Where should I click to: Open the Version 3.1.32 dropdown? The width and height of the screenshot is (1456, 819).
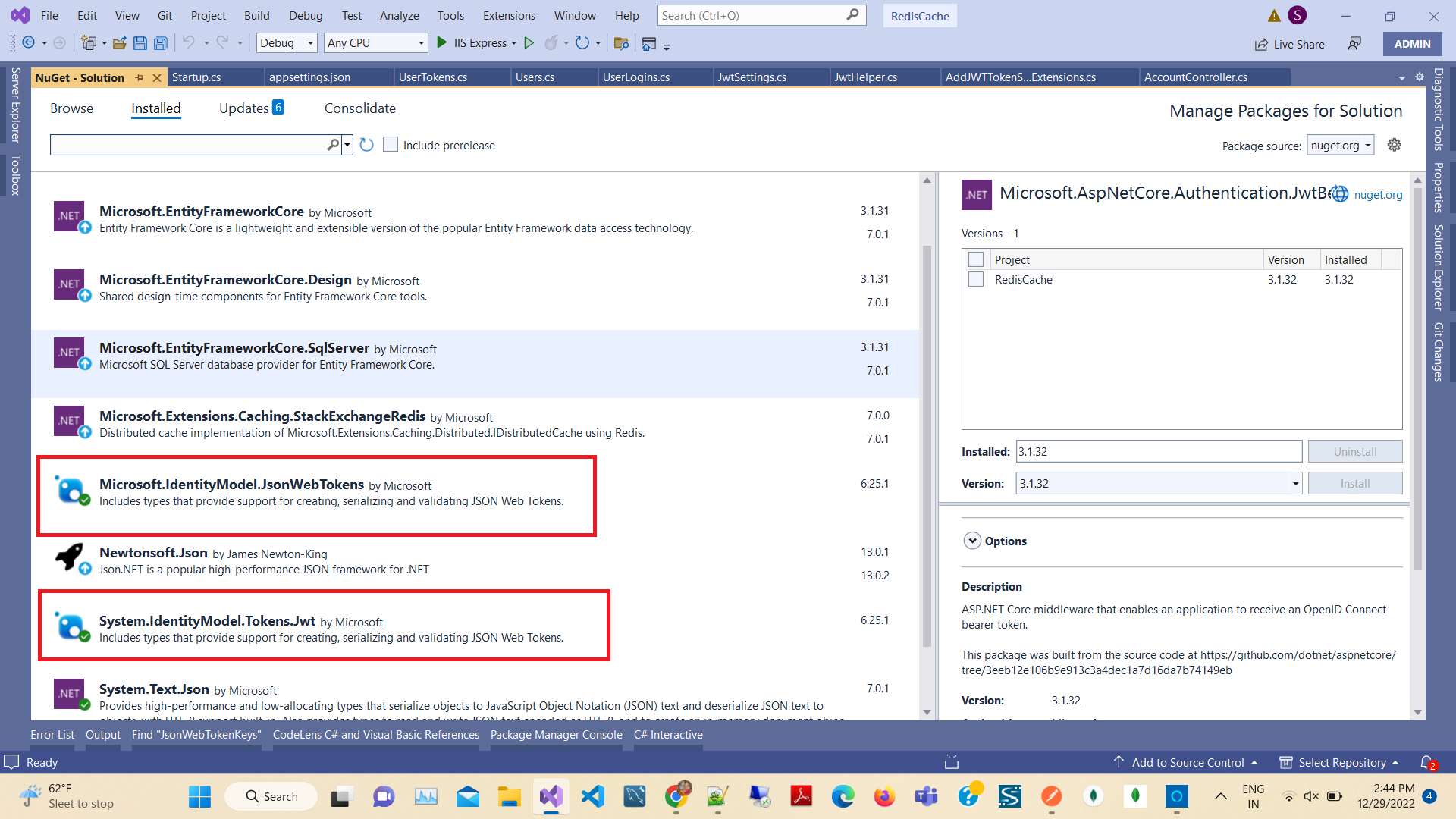[1159, 483]
